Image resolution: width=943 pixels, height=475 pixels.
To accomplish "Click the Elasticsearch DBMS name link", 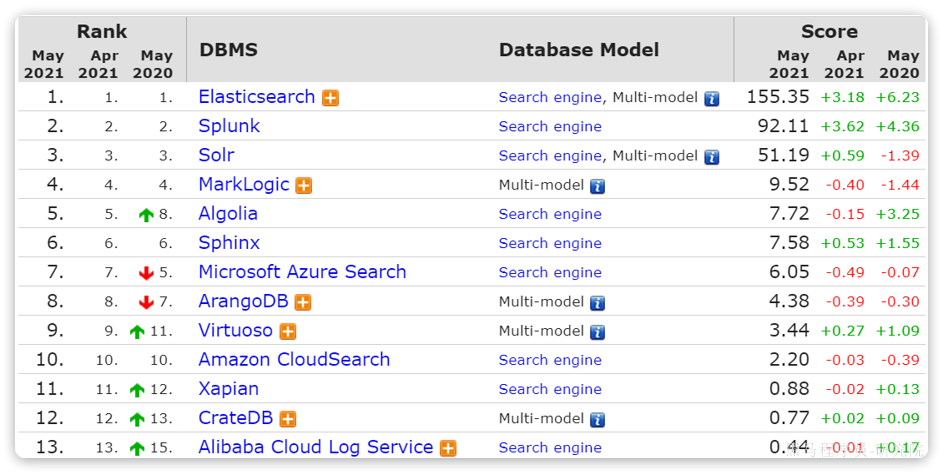I will (256, 97).
